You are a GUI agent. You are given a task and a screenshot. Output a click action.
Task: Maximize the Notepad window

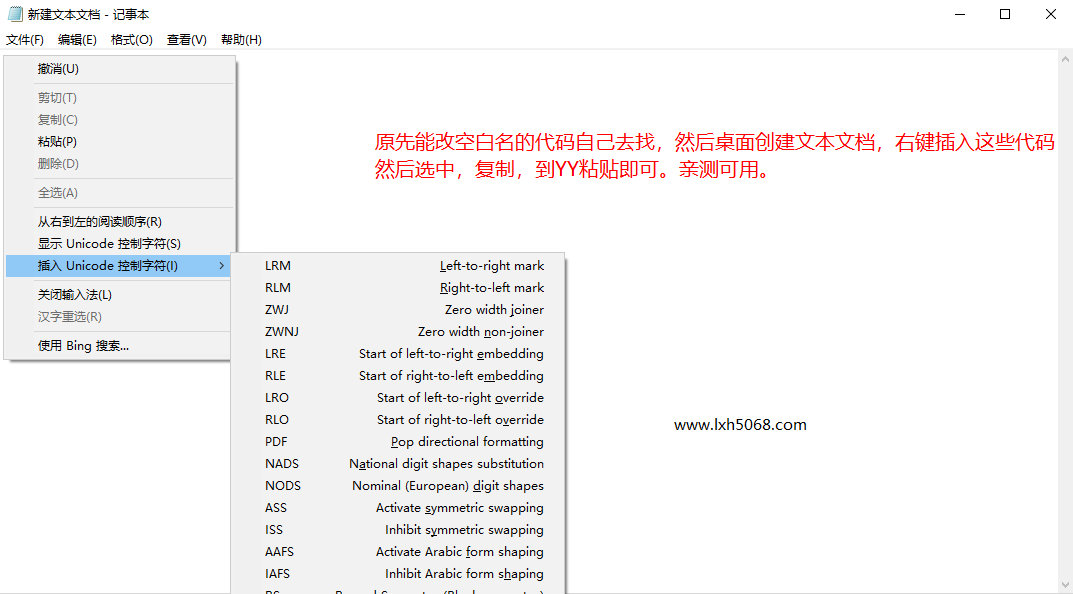pos(1005,14)
